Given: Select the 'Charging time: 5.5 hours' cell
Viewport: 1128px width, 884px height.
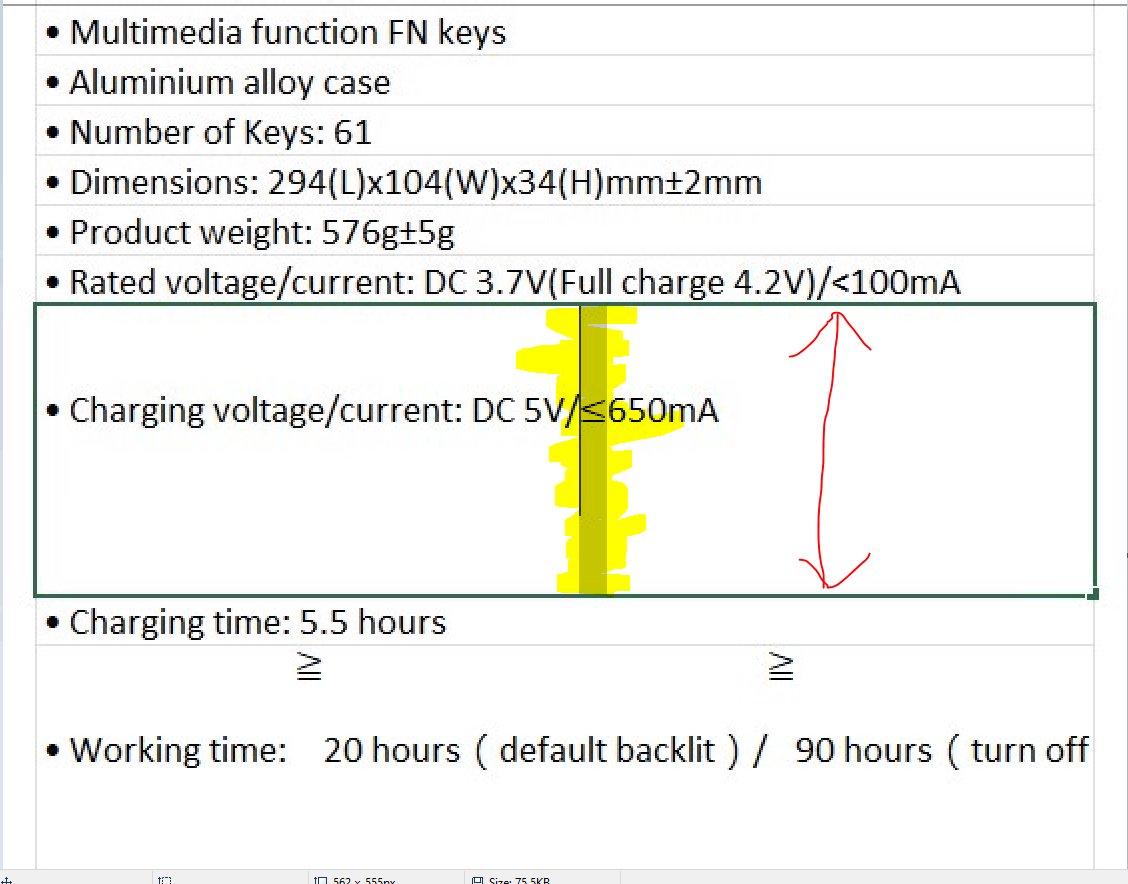Looking at the screenshot, I should [x=564, y=621].
